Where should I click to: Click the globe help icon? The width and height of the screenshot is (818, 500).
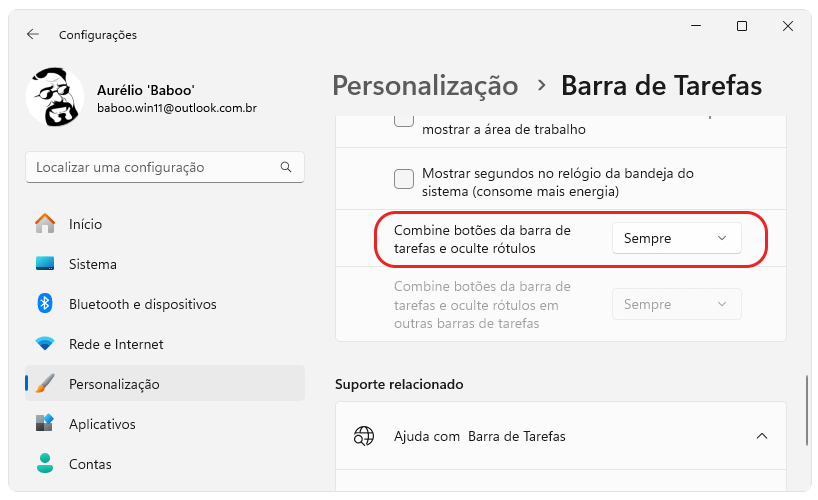tap(364, 436)
